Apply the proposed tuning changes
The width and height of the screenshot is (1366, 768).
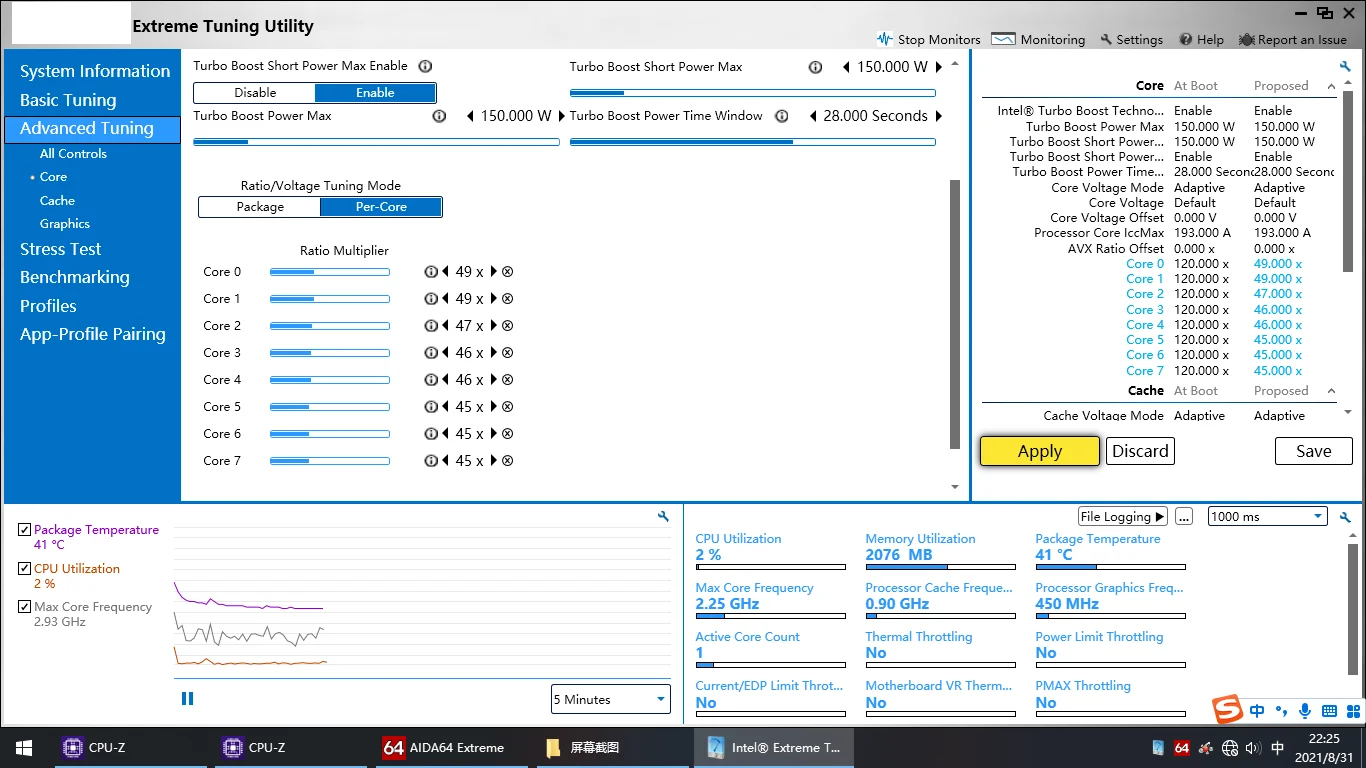pos(1040,451)
